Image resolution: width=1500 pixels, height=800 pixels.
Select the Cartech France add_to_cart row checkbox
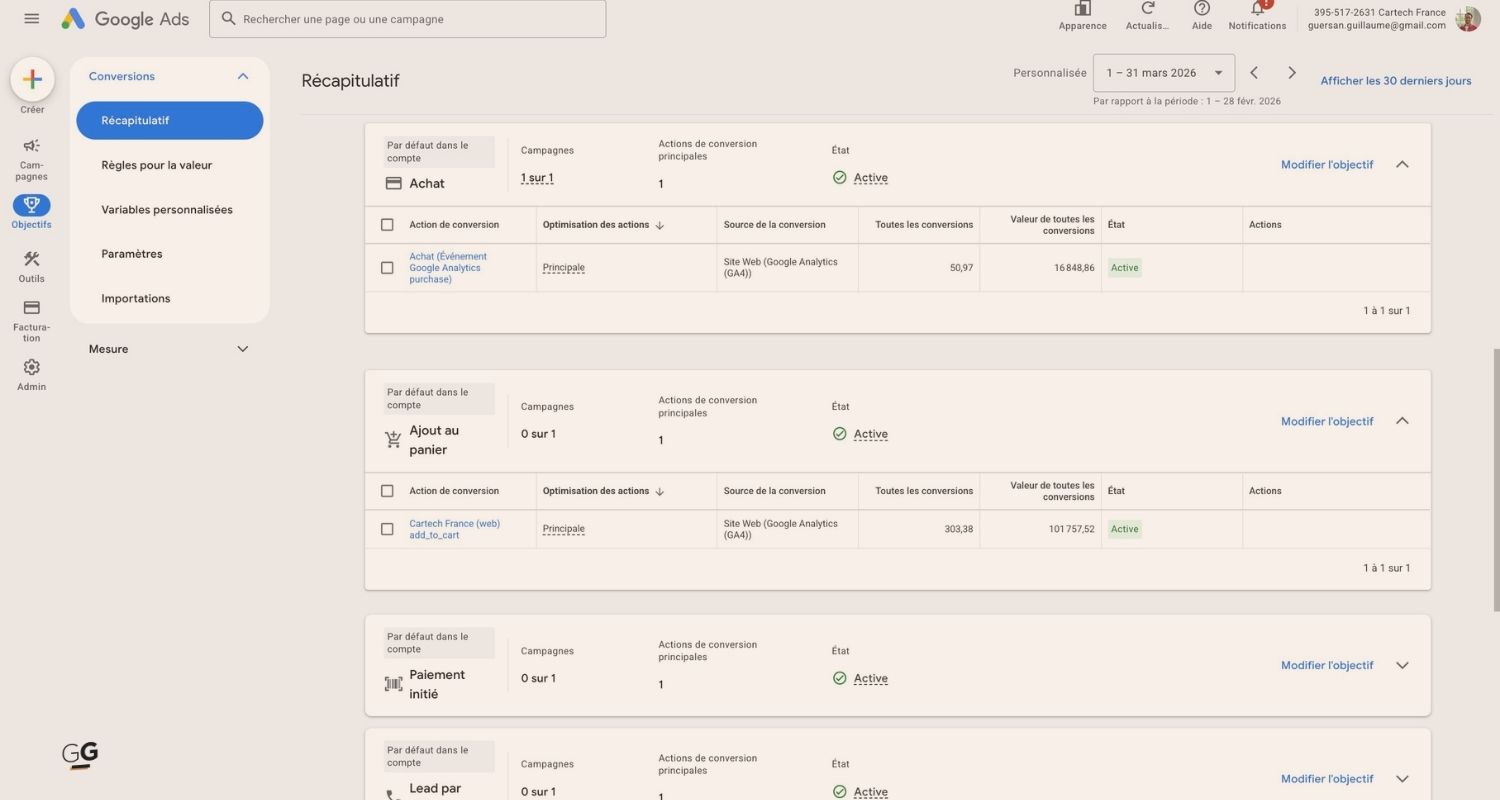point(387,528)
